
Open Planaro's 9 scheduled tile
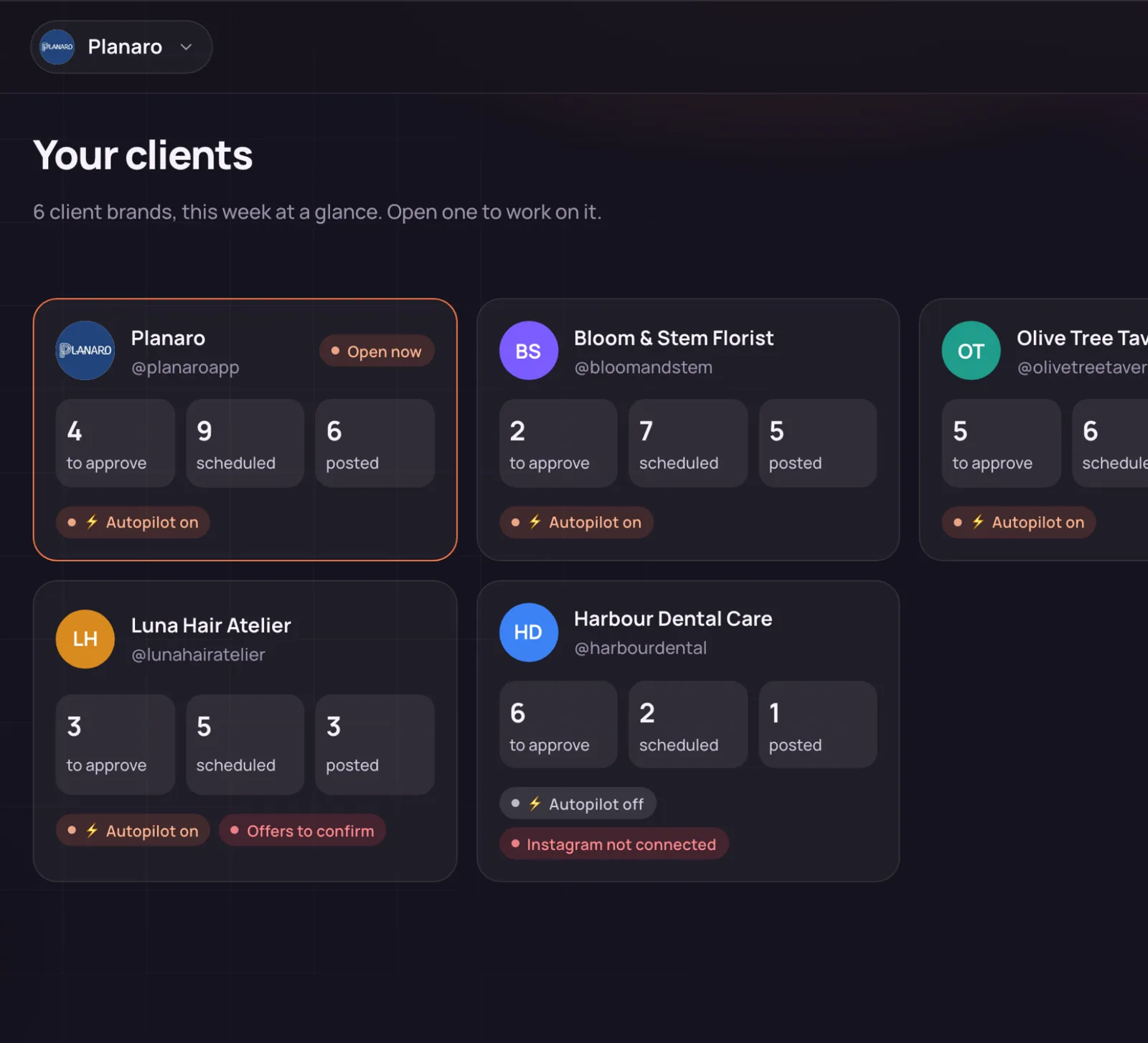[245, 443]
